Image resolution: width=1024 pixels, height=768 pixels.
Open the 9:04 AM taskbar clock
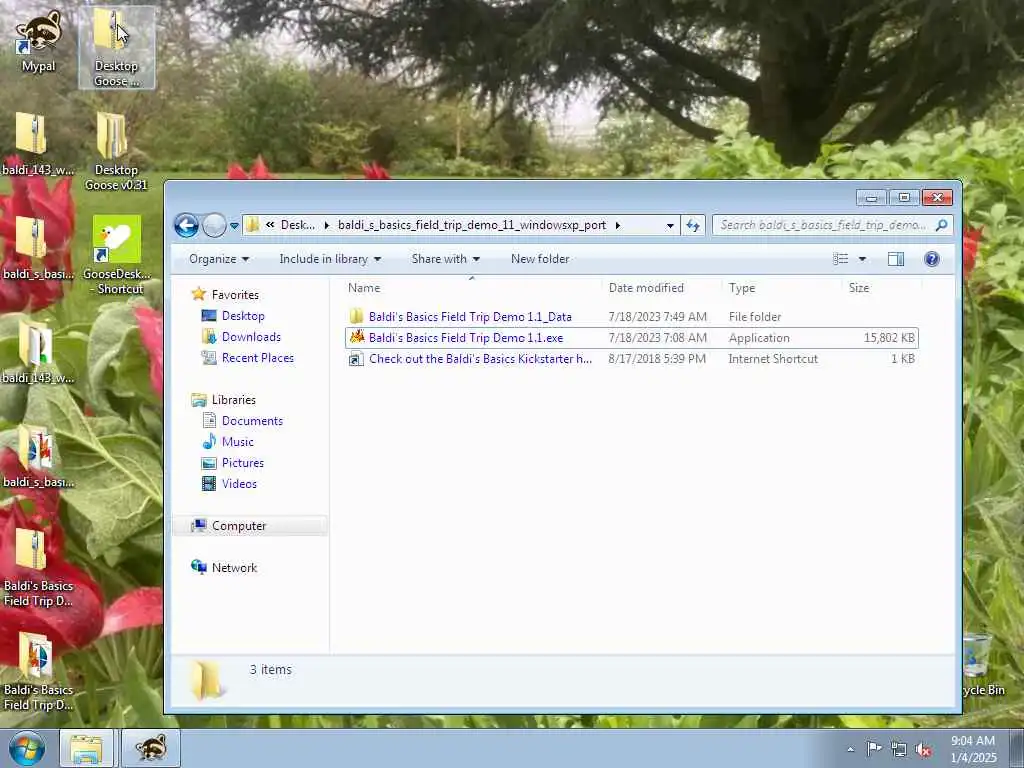click(x=973, y=749)
